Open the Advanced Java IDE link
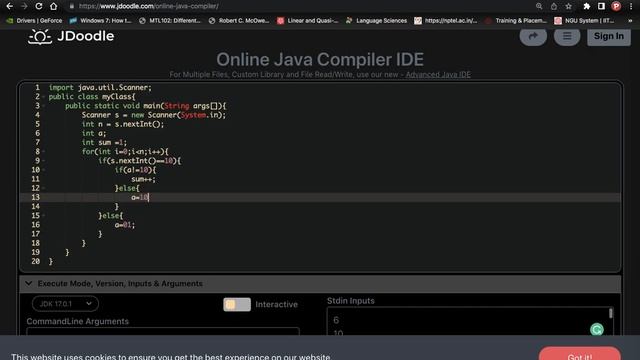Viewport: 640px width, 360px height. pos(438,75)
